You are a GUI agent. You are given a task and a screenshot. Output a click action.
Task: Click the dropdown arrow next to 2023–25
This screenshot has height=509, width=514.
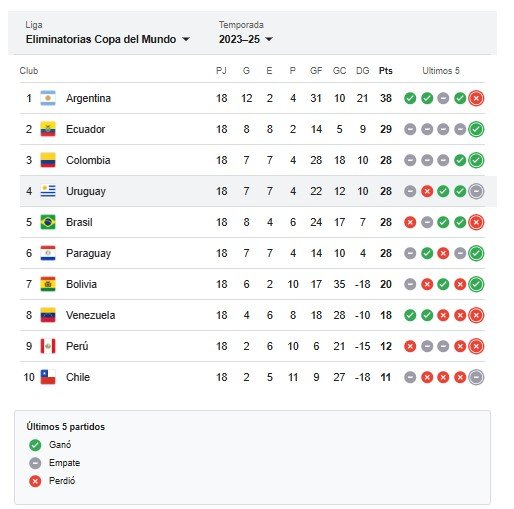tap(269, 39)
